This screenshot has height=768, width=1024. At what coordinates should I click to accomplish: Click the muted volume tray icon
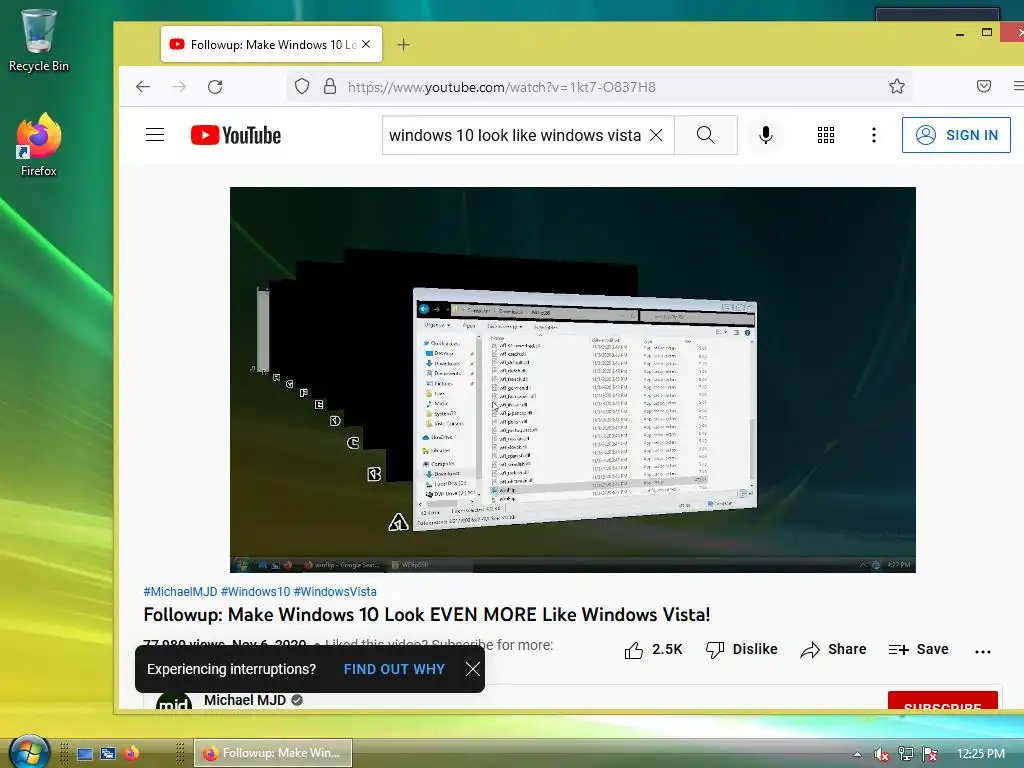coord(882,754)
